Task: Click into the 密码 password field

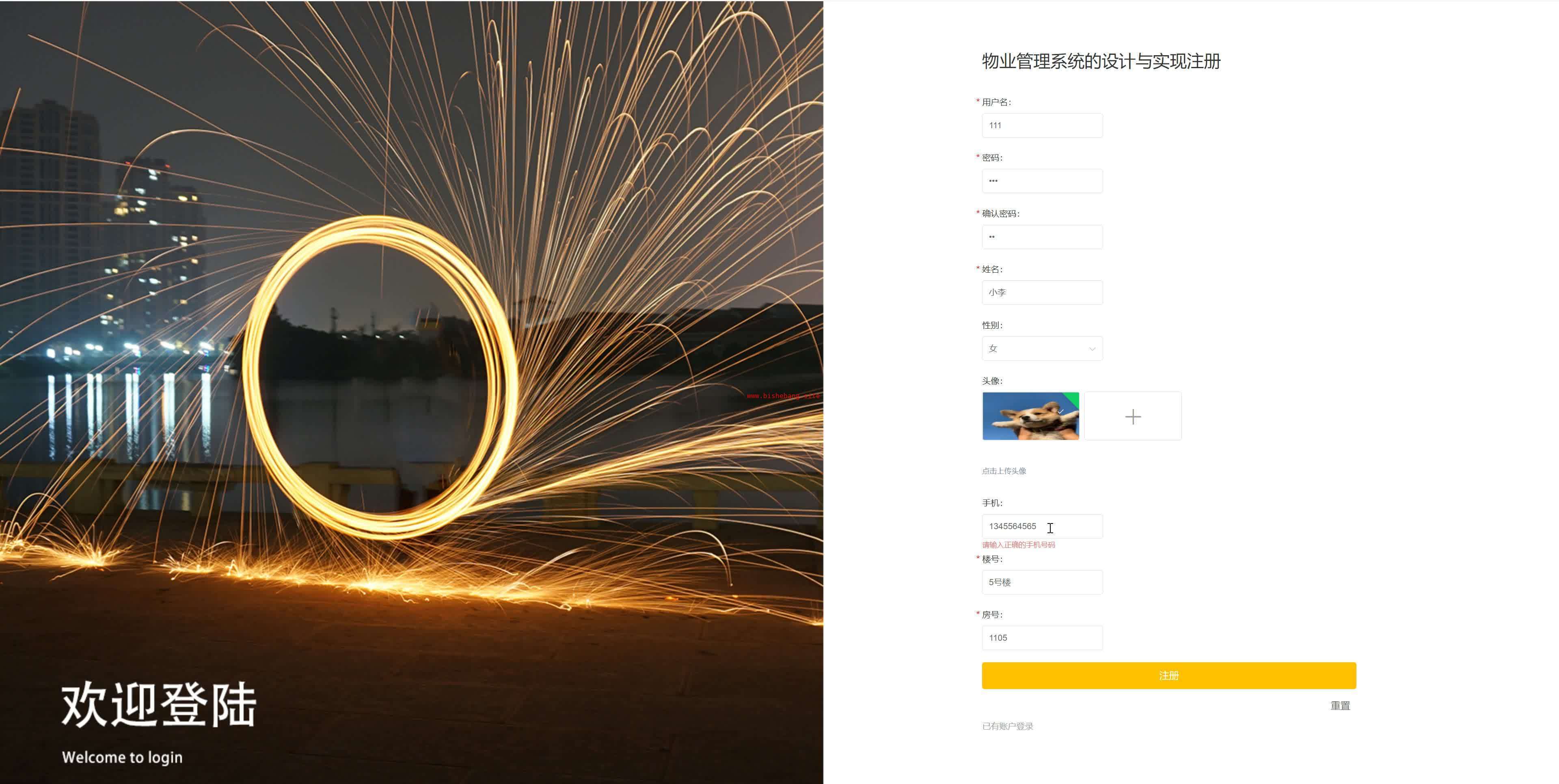Action: click(1041, 181)
